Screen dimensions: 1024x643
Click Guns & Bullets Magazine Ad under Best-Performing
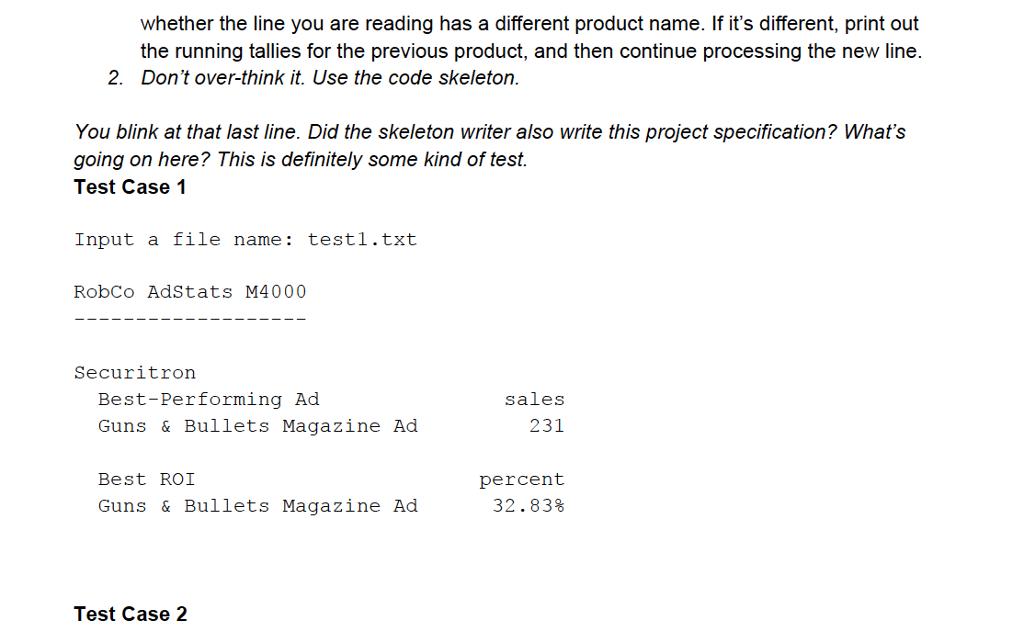click(258, 426)
